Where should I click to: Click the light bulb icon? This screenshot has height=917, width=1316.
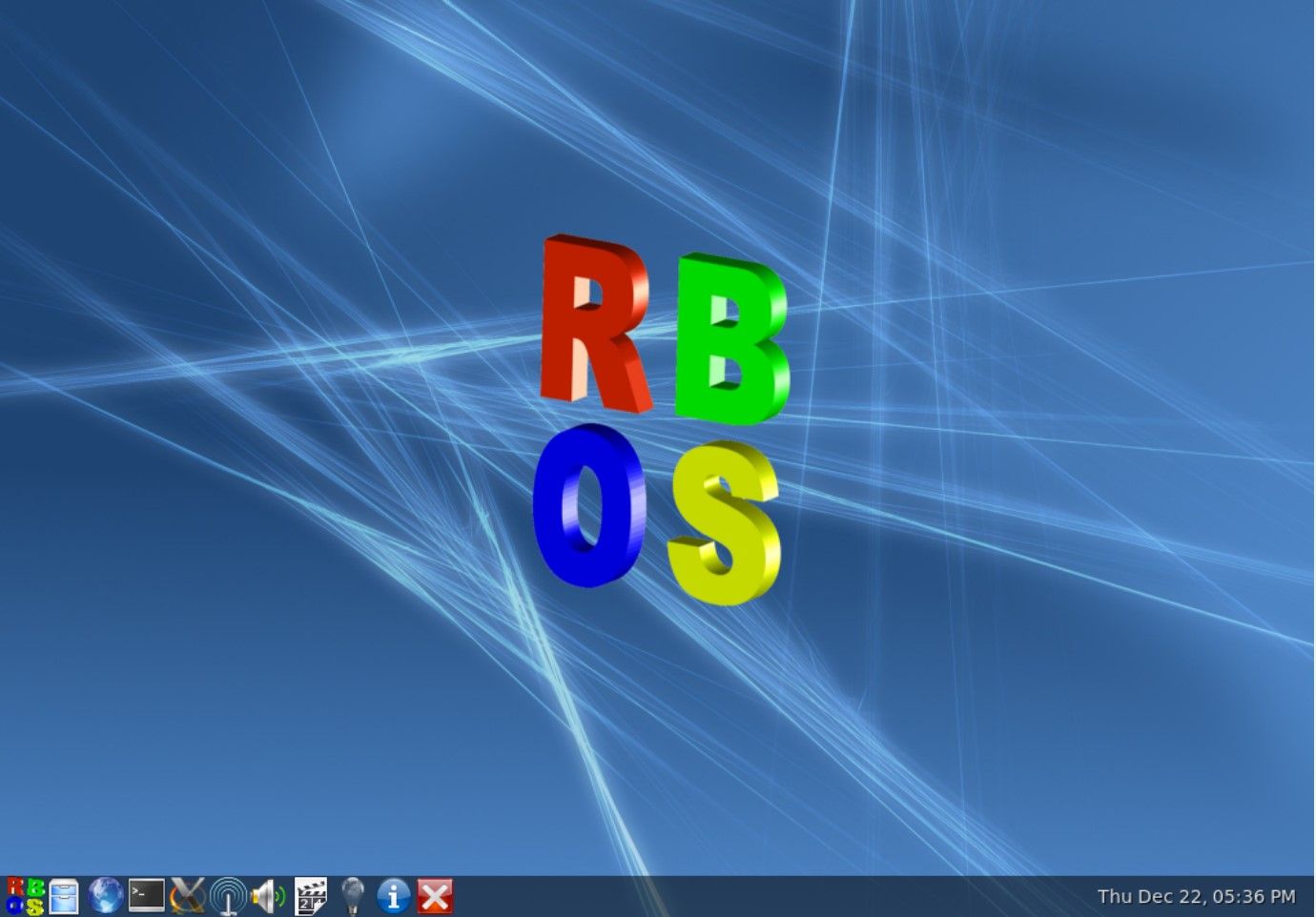click(x=353, y=896)
